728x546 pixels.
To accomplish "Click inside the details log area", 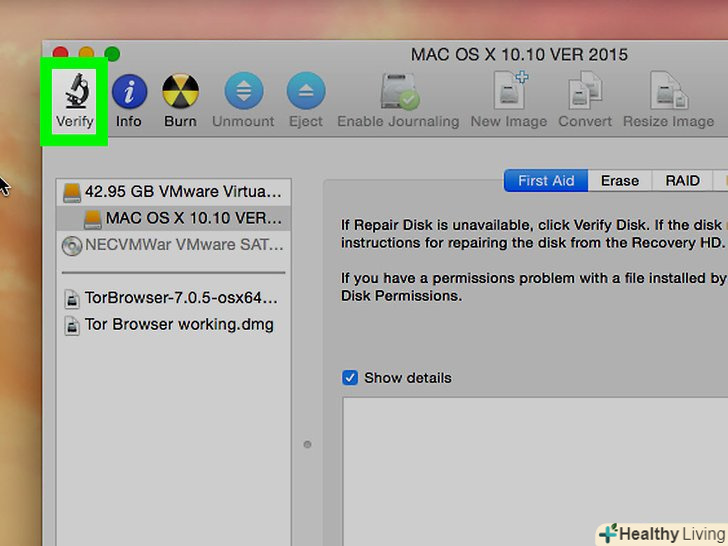I will pos(535,471).
